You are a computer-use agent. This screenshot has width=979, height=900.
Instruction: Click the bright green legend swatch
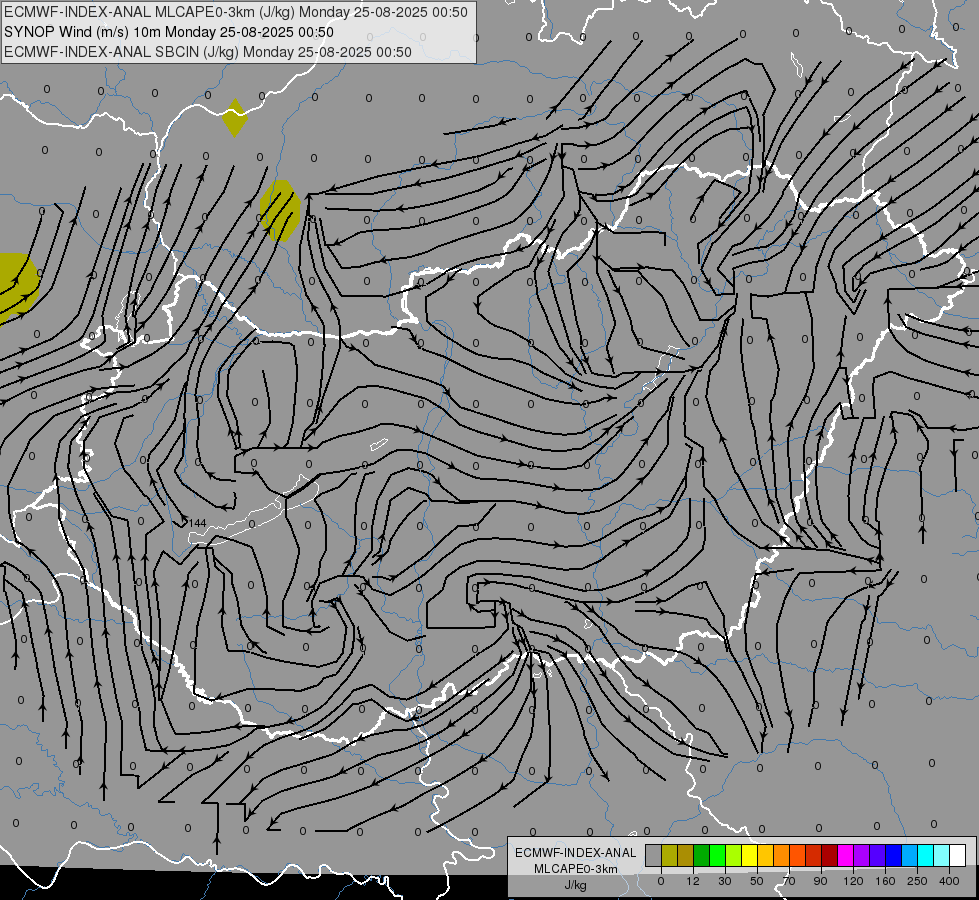(x=717, y=855)
